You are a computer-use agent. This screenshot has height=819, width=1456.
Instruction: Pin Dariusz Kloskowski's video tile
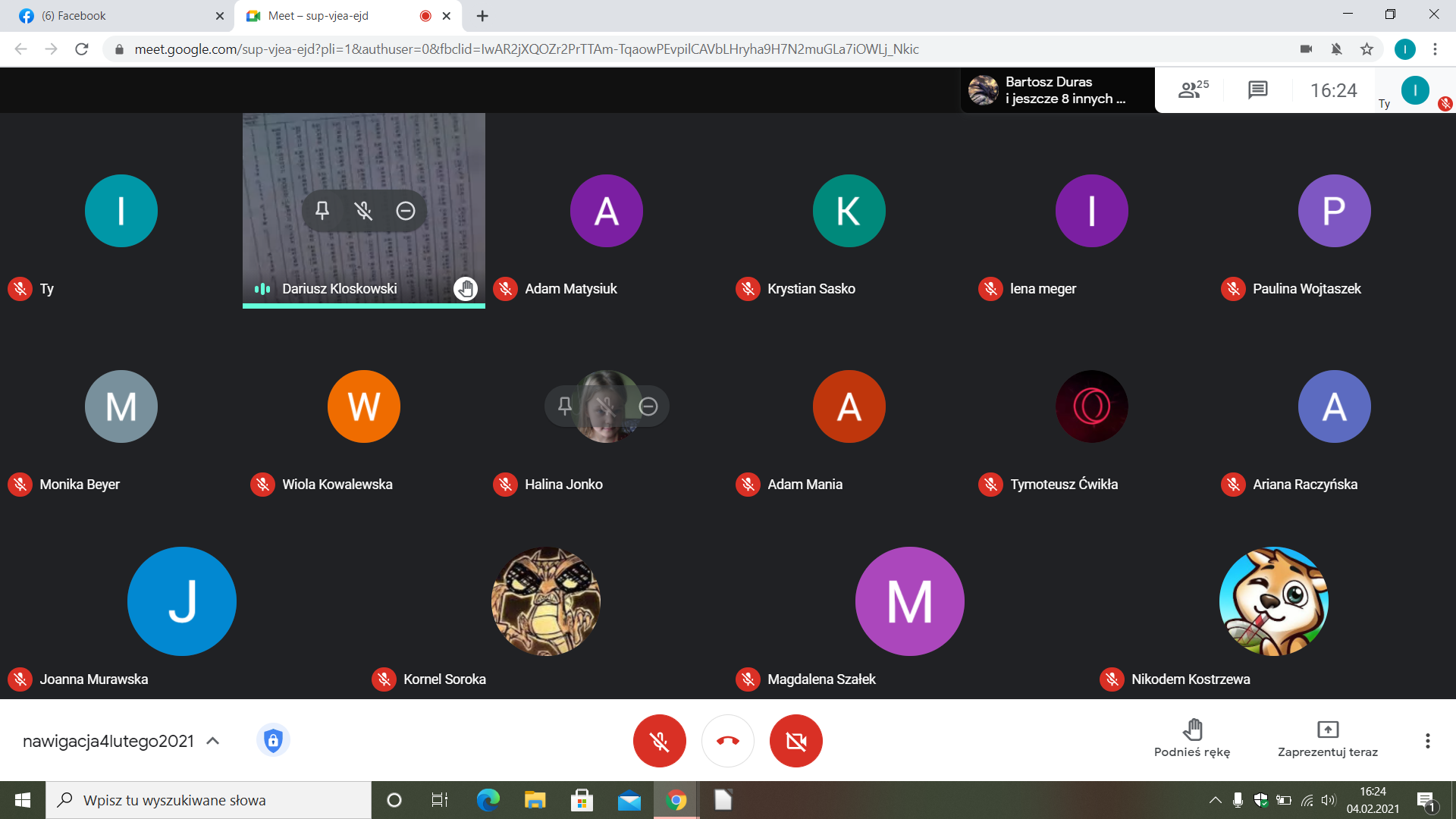(322, 211)
